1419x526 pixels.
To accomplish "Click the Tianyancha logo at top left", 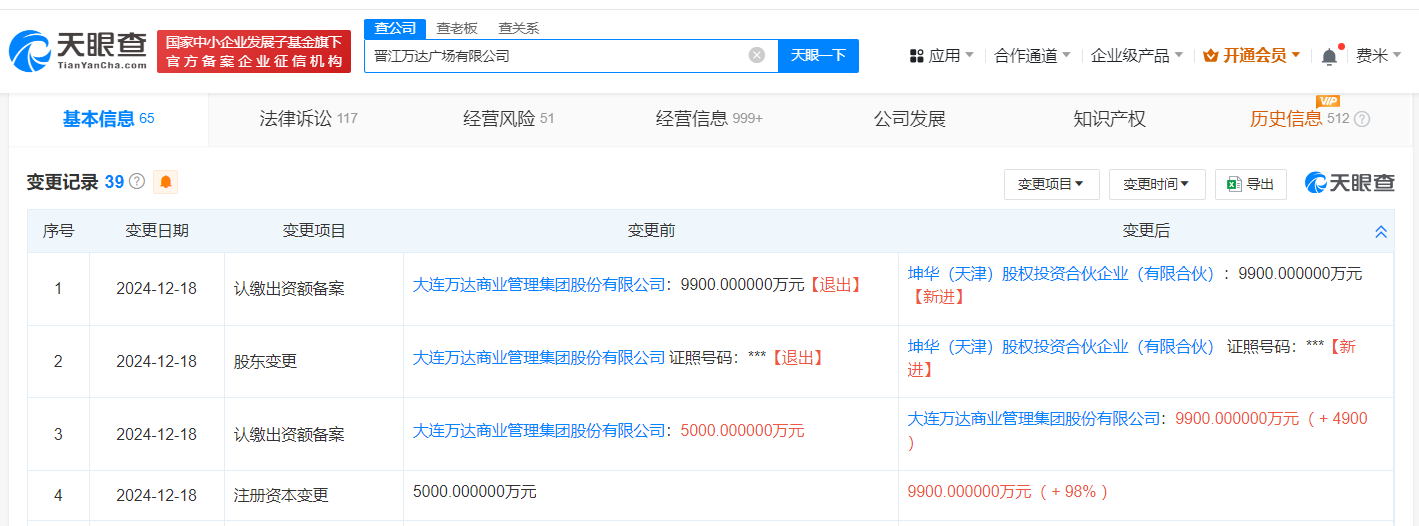I will pyautogui.click(x=78, y=52).
